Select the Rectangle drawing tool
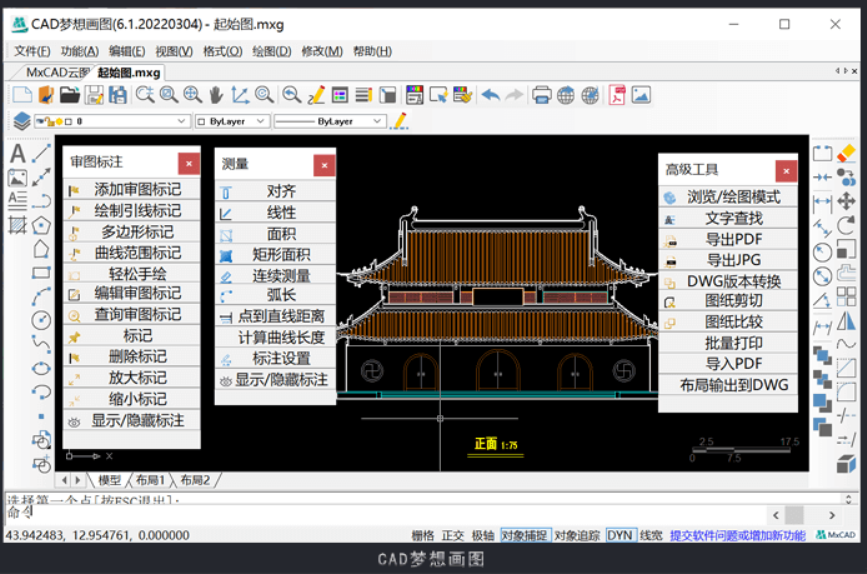Screen dimensions: 867x574 pyautogui.click(x=41, y=273)
